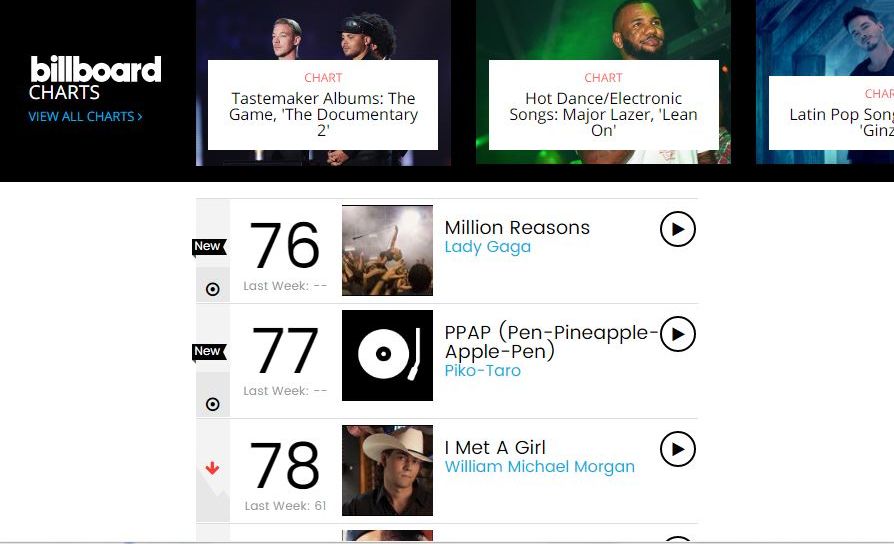Click the New badge beside rank 77
This screenshot has width=894, height=544.
point(208,351)
